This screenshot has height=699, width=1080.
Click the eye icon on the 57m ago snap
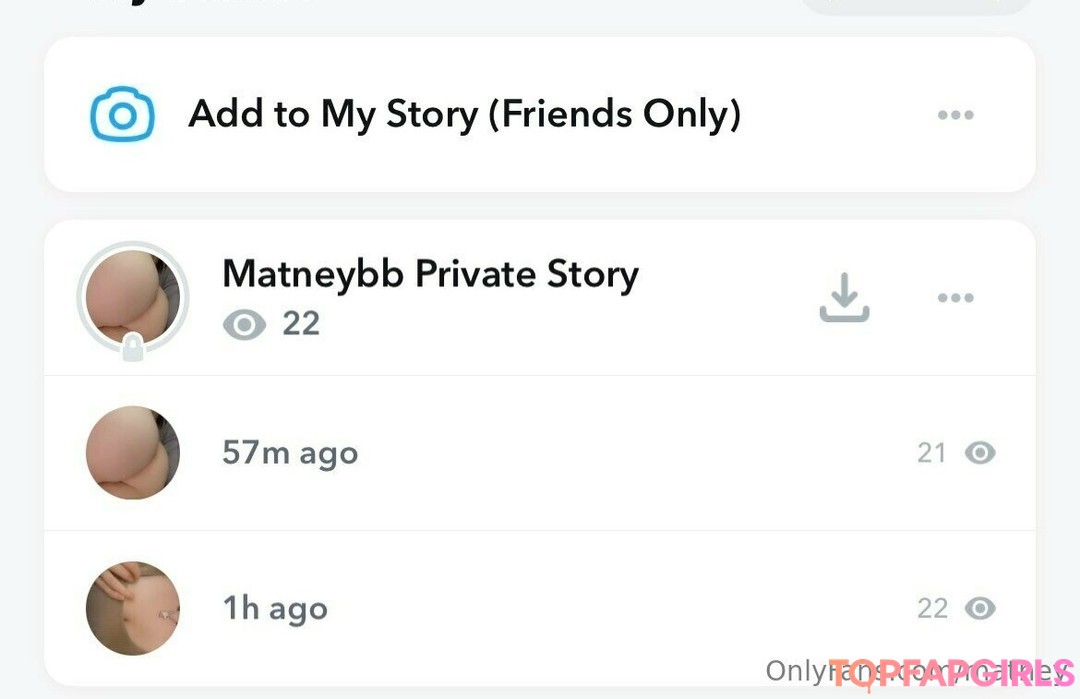tap(980, 453)
